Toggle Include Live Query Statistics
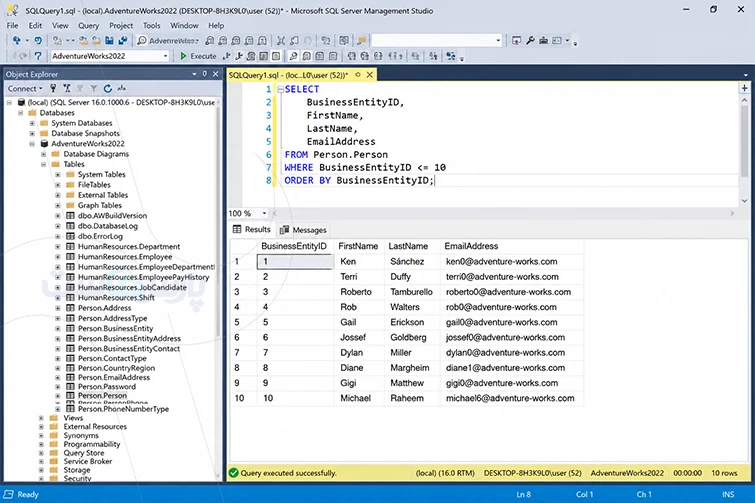Image resolution: width=755 pixels, height=503 pixels. tap(306, 56)
